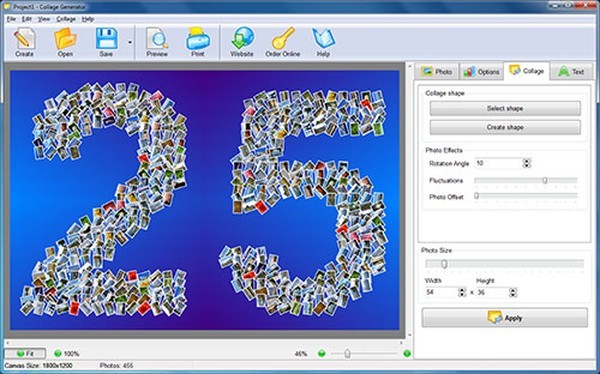Screen dimensions: 600x374
Task: Click the Fit zoom button
Action: click(x=25, y=353)
